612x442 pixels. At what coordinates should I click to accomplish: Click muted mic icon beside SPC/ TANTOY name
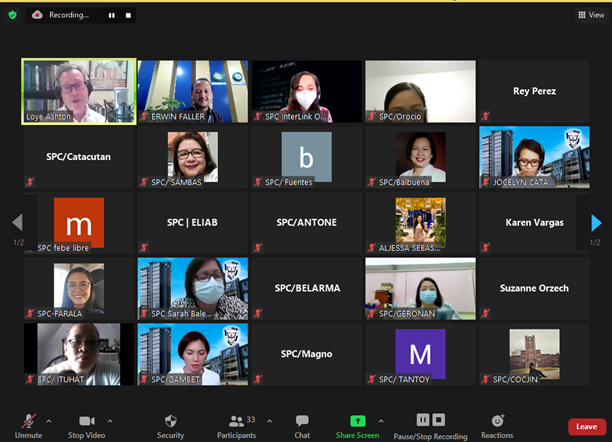(372, 379)
